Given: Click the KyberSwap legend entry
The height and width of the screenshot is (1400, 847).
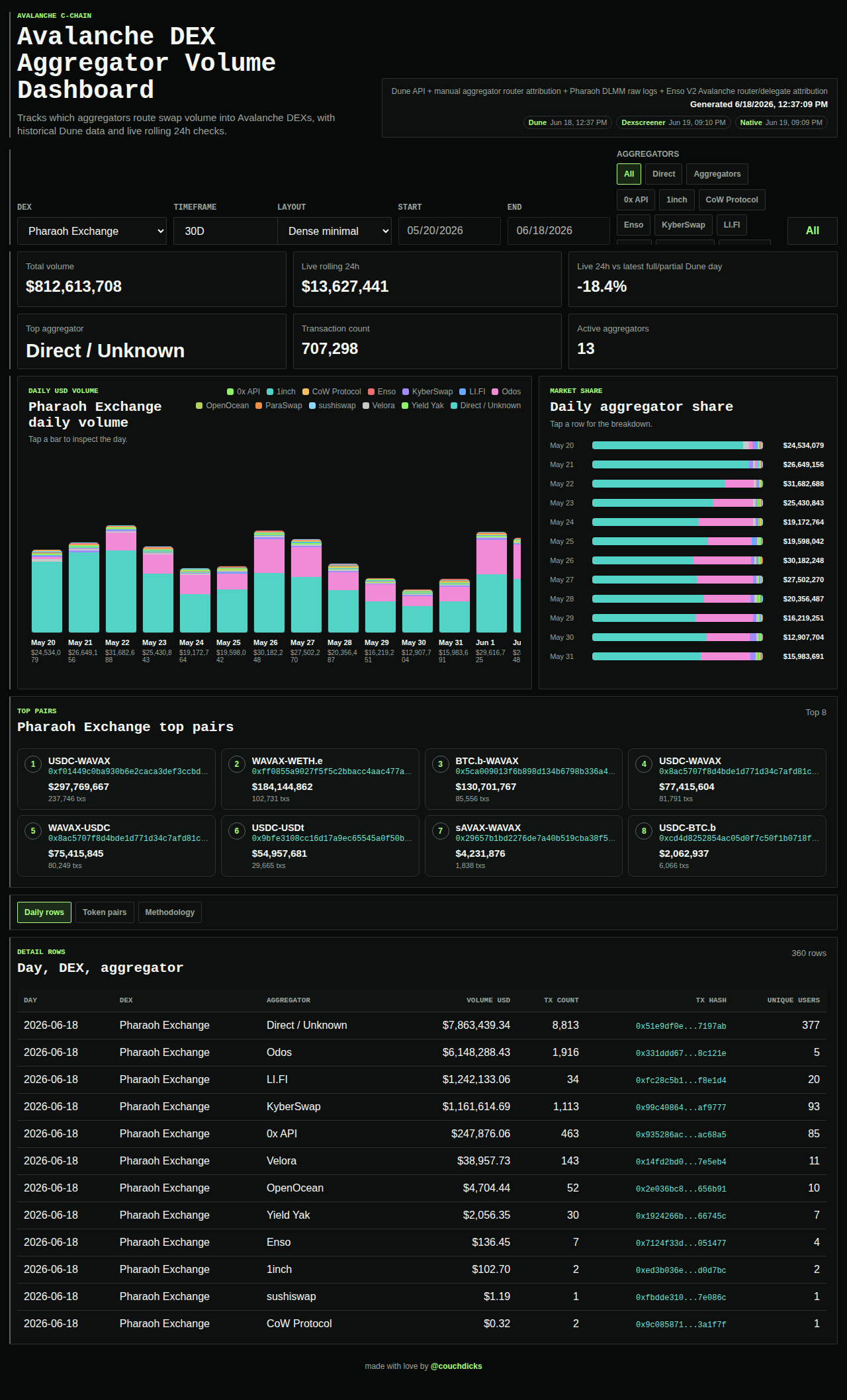Looking at the screenshot, I should (427, 392).
